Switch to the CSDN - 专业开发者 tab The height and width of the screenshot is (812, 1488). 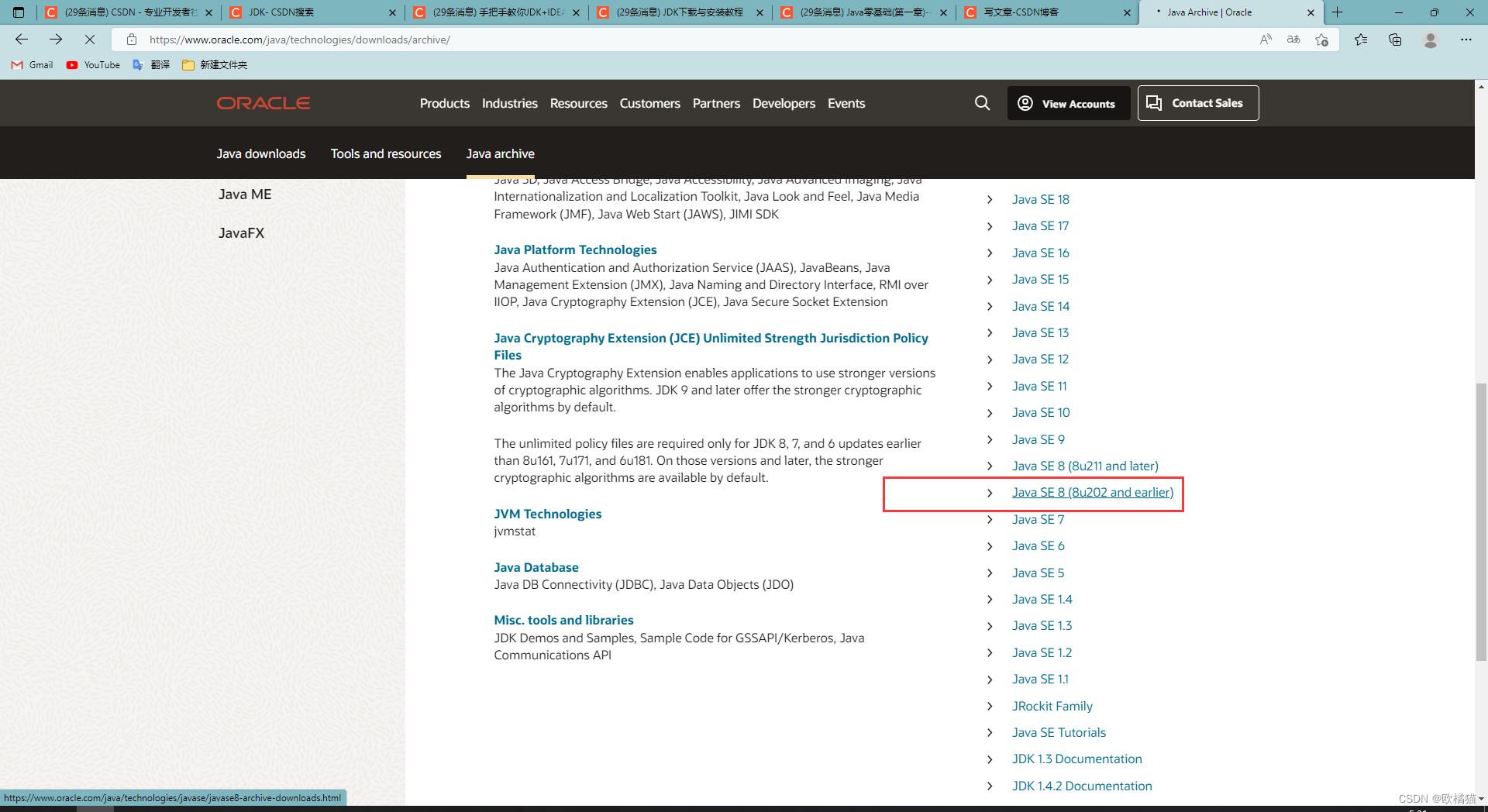pyautogui.click(x=128, y=12)
